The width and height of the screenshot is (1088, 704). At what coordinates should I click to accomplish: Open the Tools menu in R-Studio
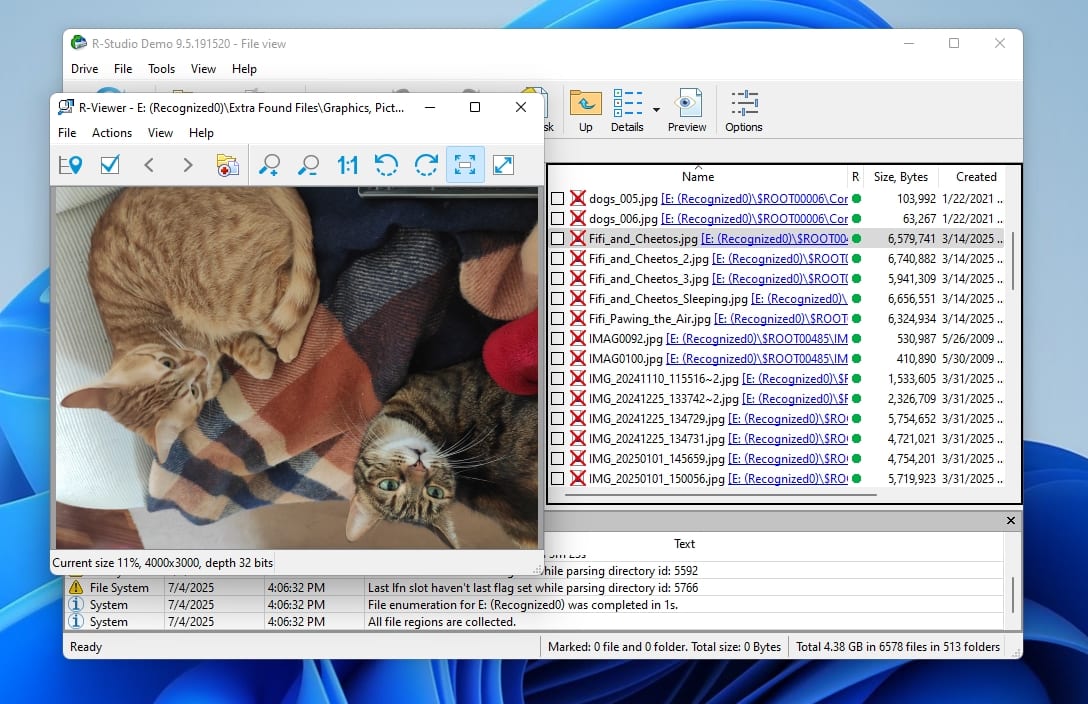[161, 69]
